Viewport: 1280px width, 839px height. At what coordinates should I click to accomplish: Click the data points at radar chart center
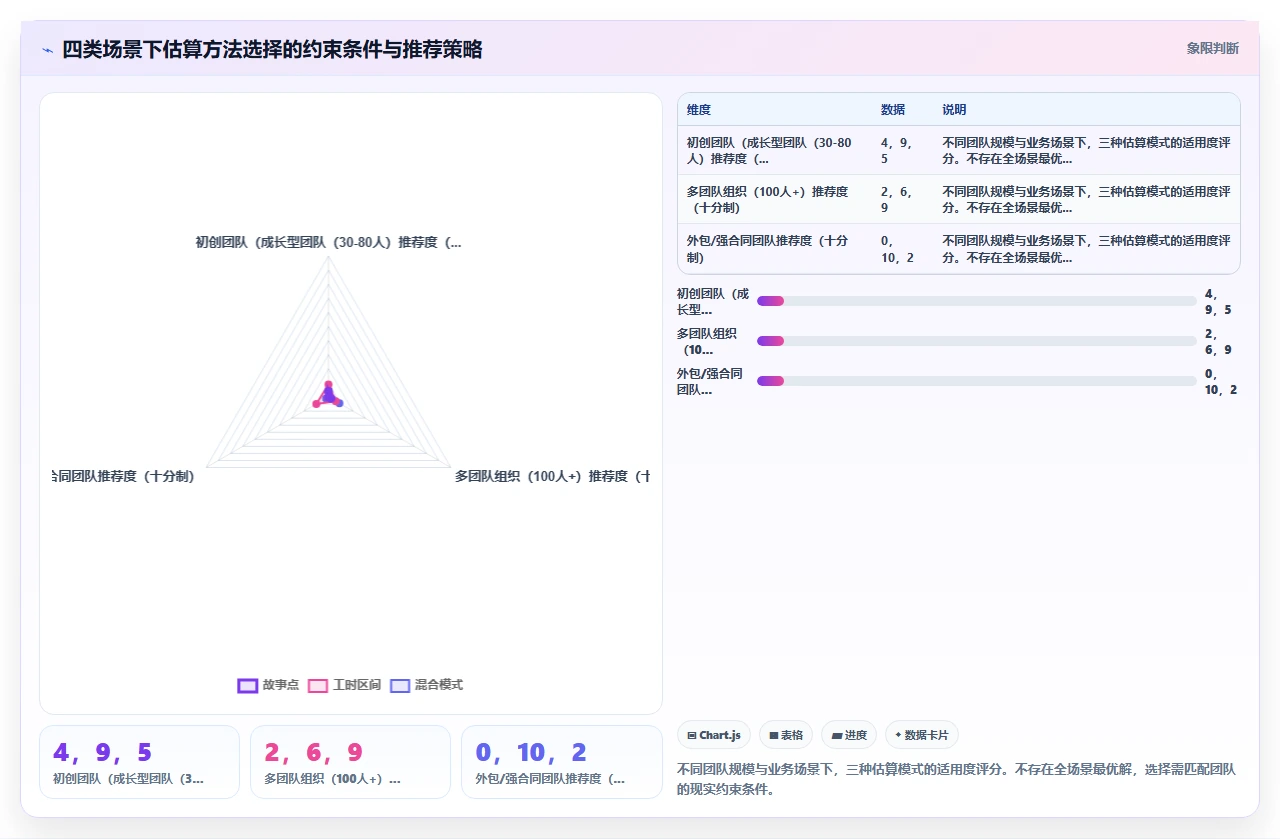pos(328,395)
